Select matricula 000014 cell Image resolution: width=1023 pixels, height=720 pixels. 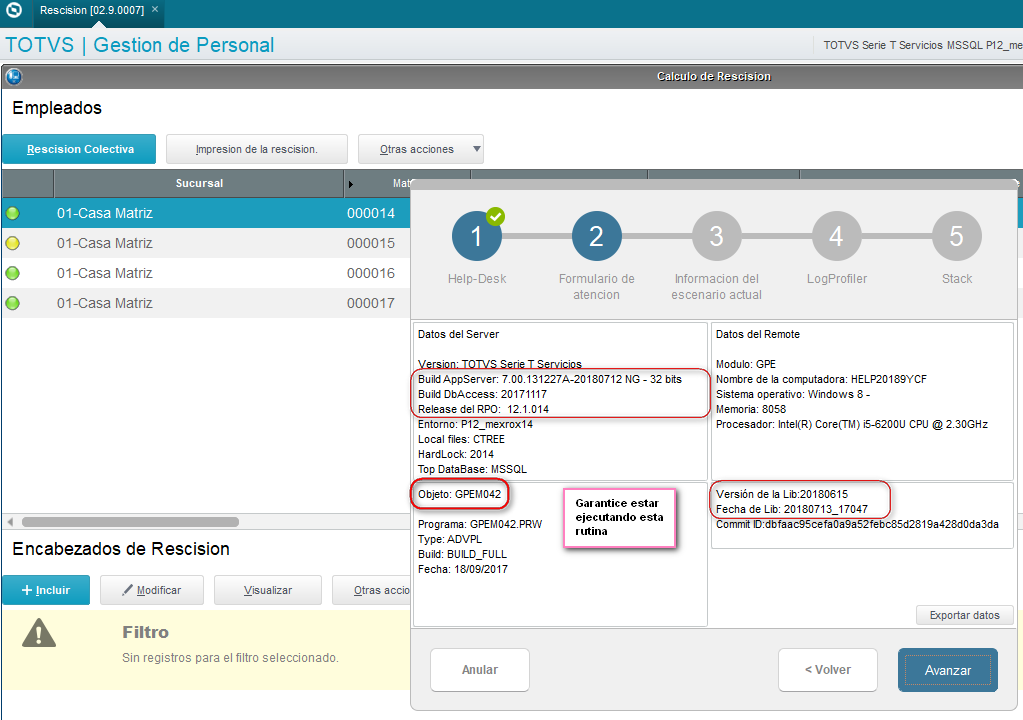[371, 213]
